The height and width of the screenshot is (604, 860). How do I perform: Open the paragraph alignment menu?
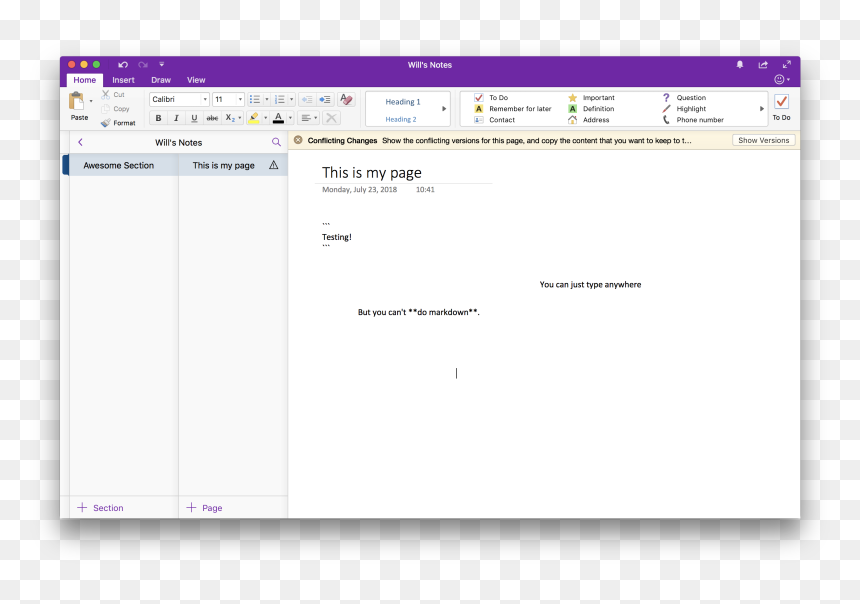click(309, 118)
